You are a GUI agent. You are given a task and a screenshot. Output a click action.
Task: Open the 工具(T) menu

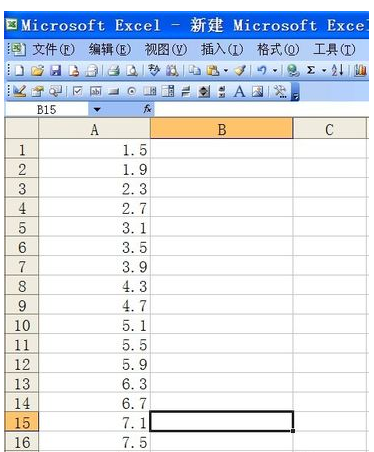(334, 50)
